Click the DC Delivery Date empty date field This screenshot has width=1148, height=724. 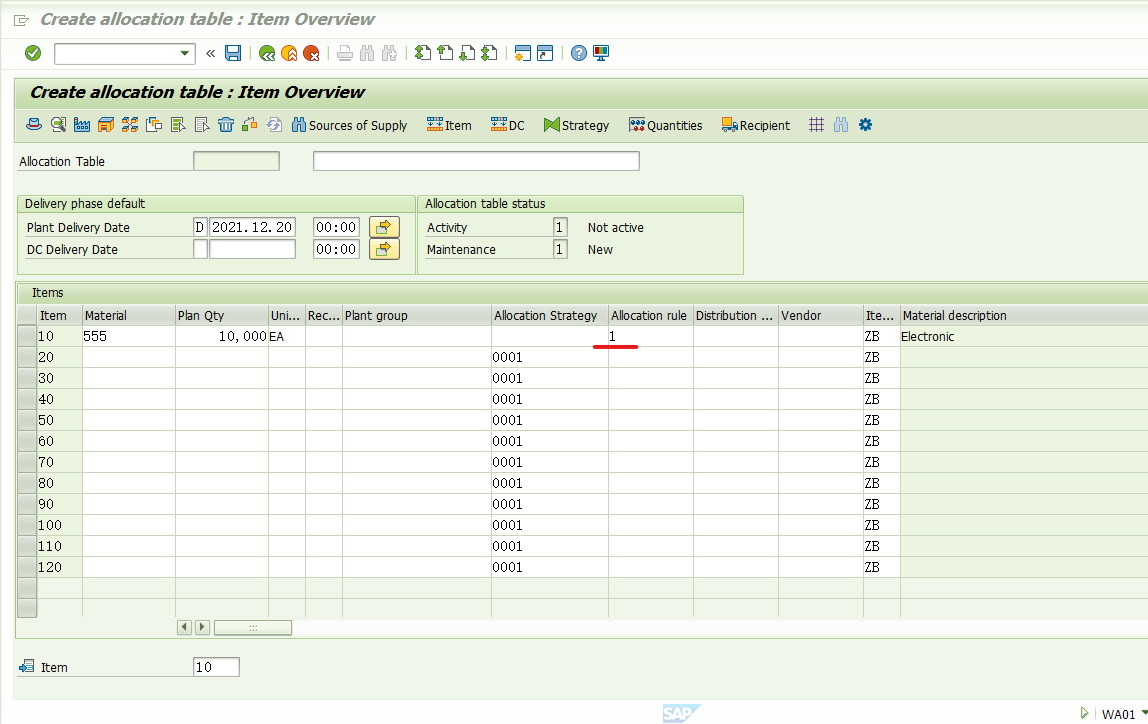tap(253, 249)
